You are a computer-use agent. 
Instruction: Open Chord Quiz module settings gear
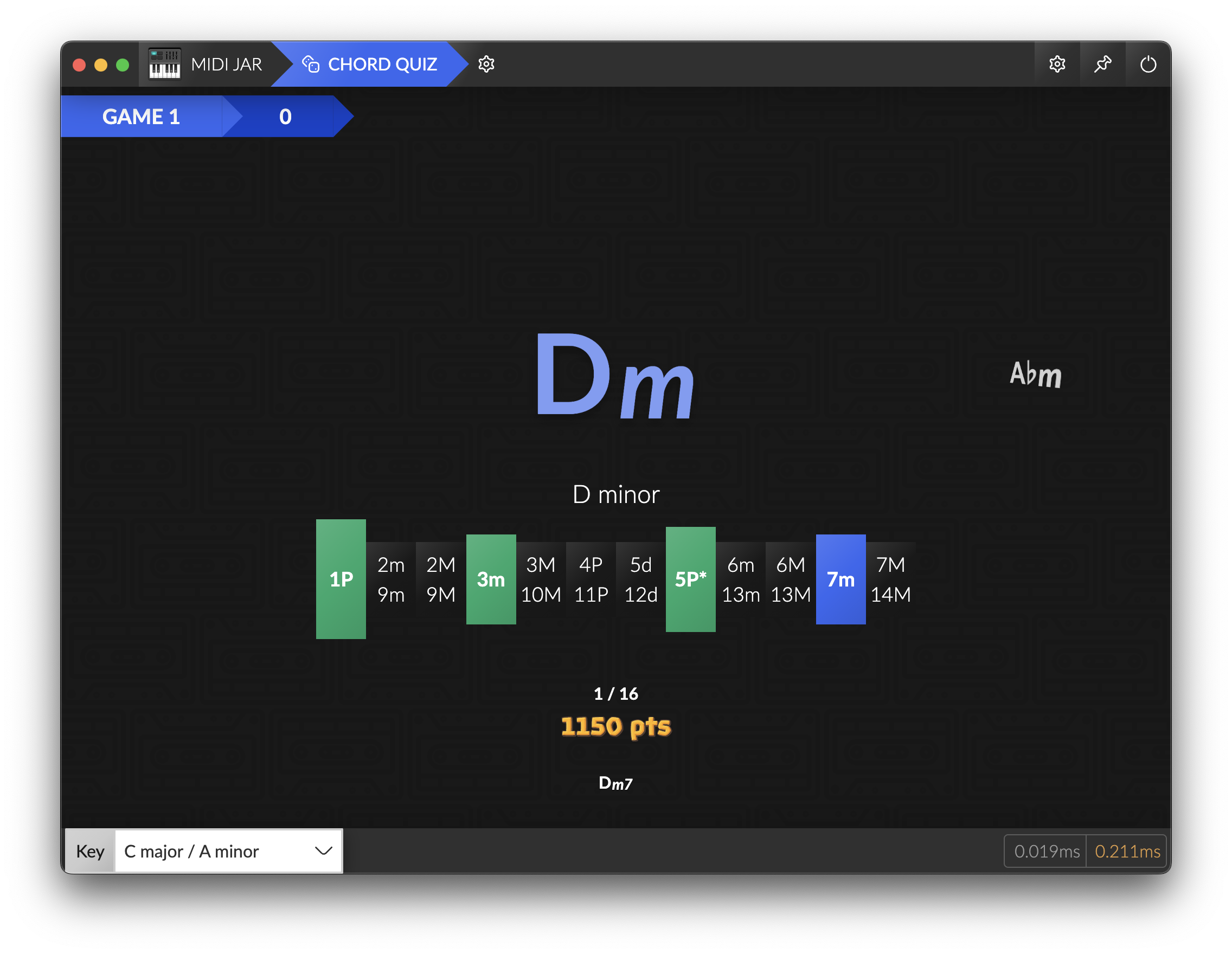coord(486,65)
